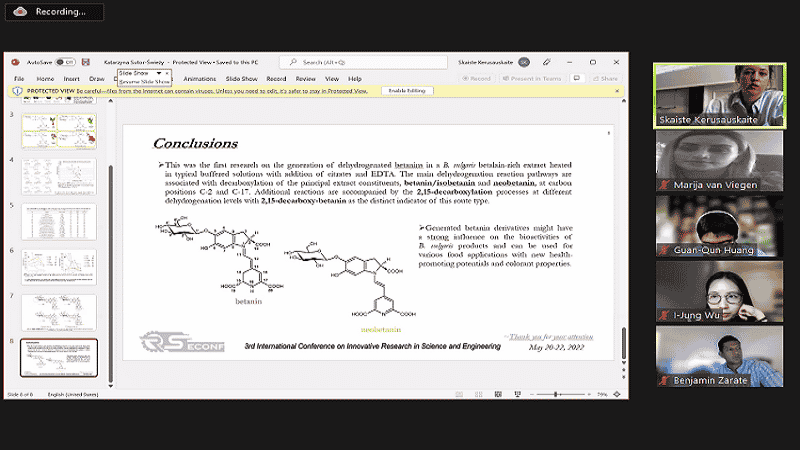Click the Conclusions slide title

coord(195,143)
